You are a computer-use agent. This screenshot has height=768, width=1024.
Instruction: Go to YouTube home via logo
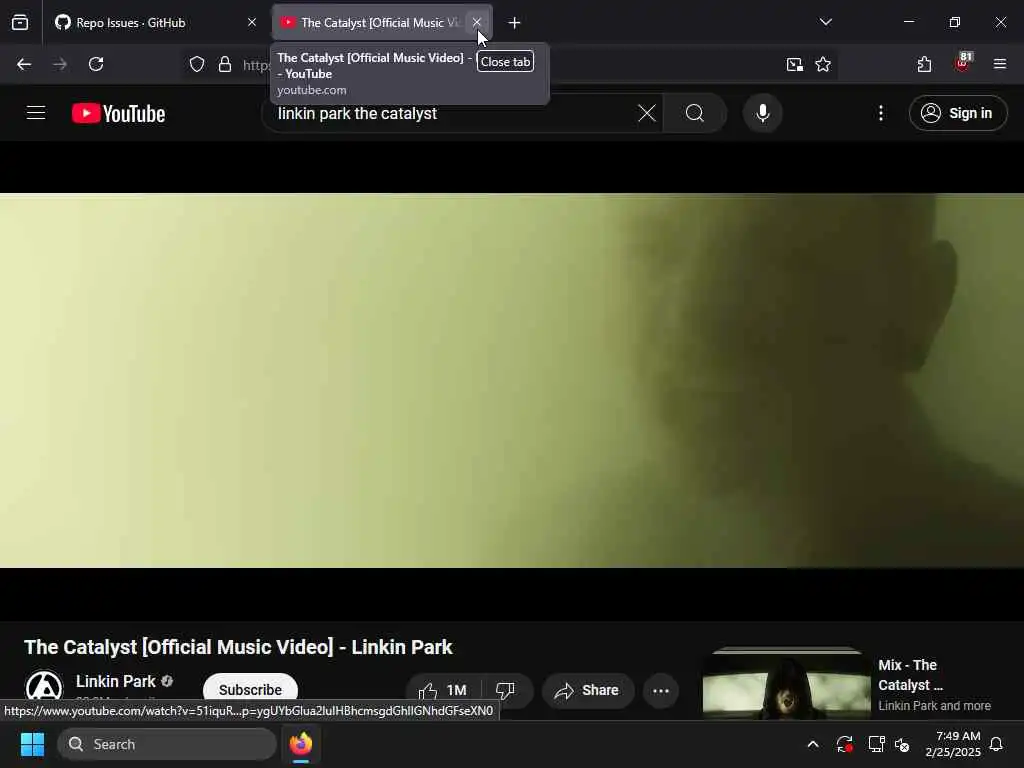tap(118, 114)
